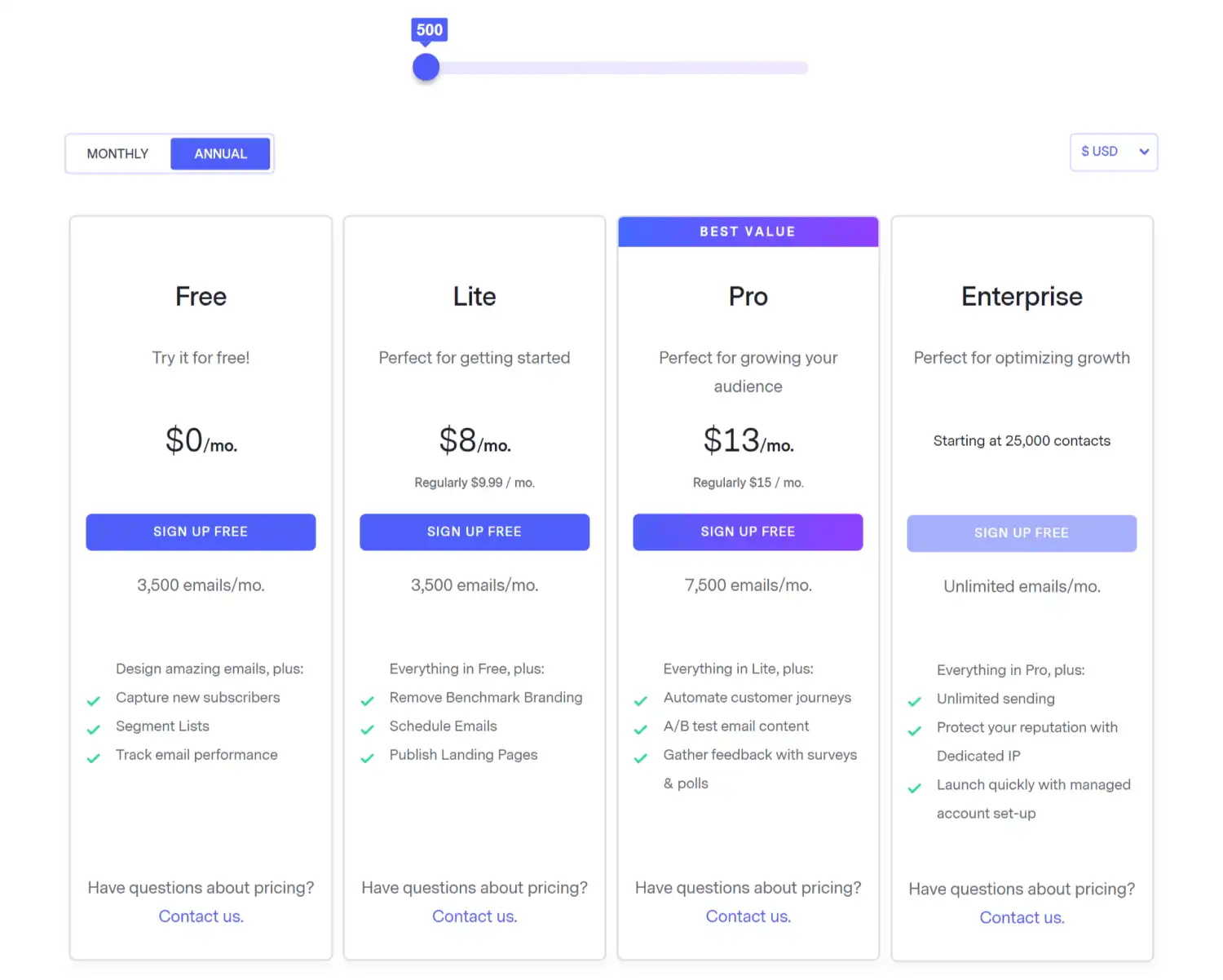Viewport: 1223px width, 980px height.
Task: Follow Contact us link in Enterprise card
Action: tap(1022, 918)
